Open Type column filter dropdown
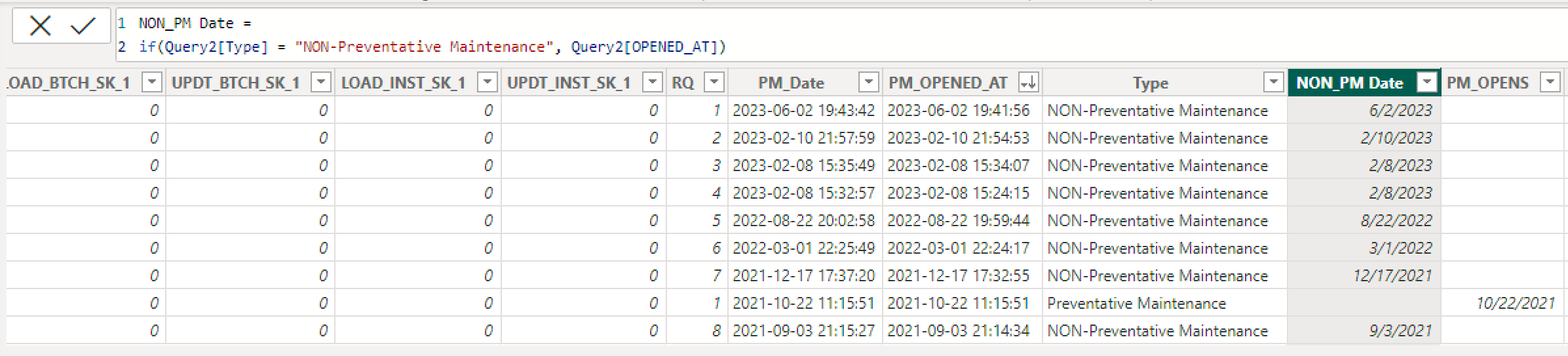Screen dimensions: 1568x356 click(x=1274, y=83)
